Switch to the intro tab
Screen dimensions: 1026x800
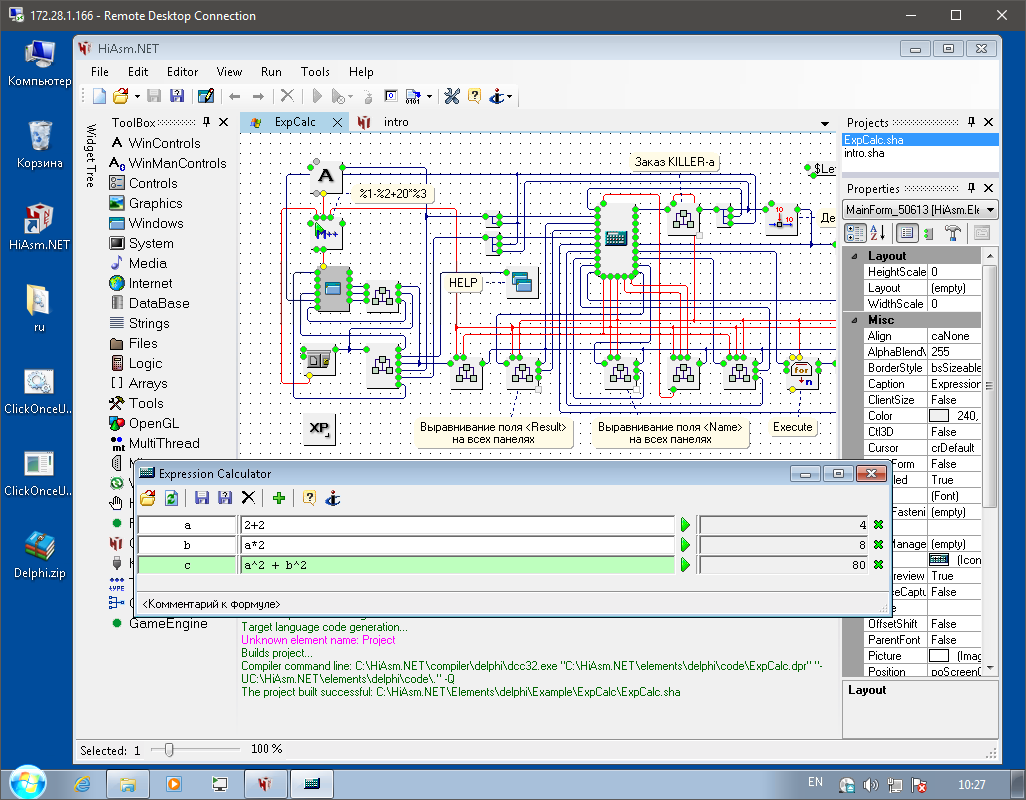(x=396, y=122)
